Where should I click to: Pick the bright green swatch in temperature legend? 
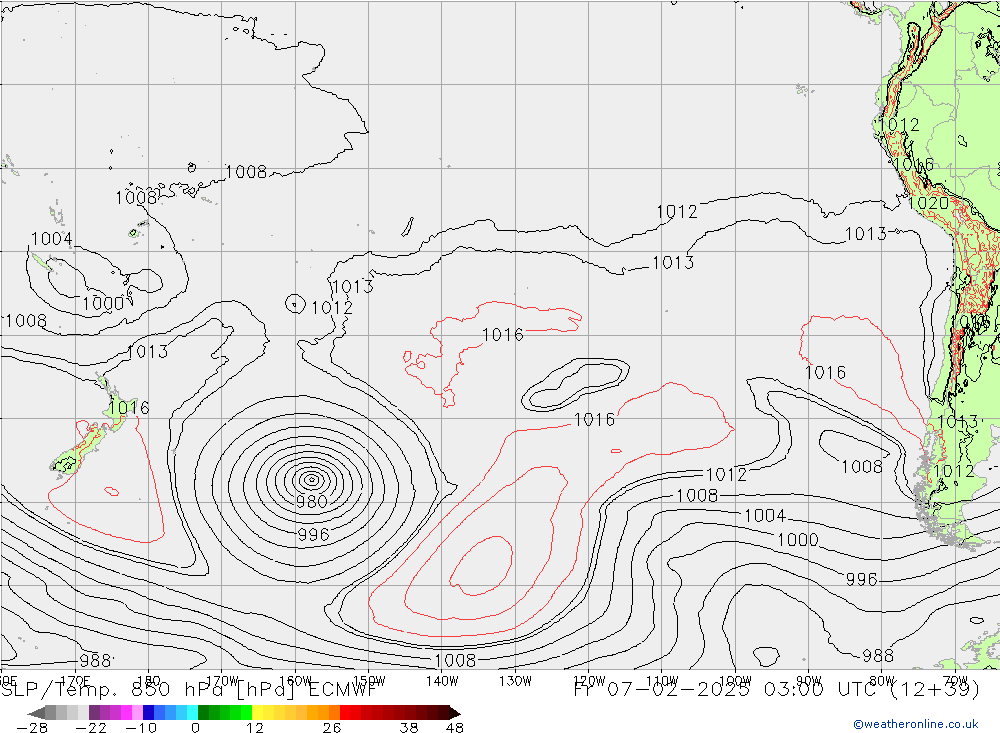coord(246,713)
